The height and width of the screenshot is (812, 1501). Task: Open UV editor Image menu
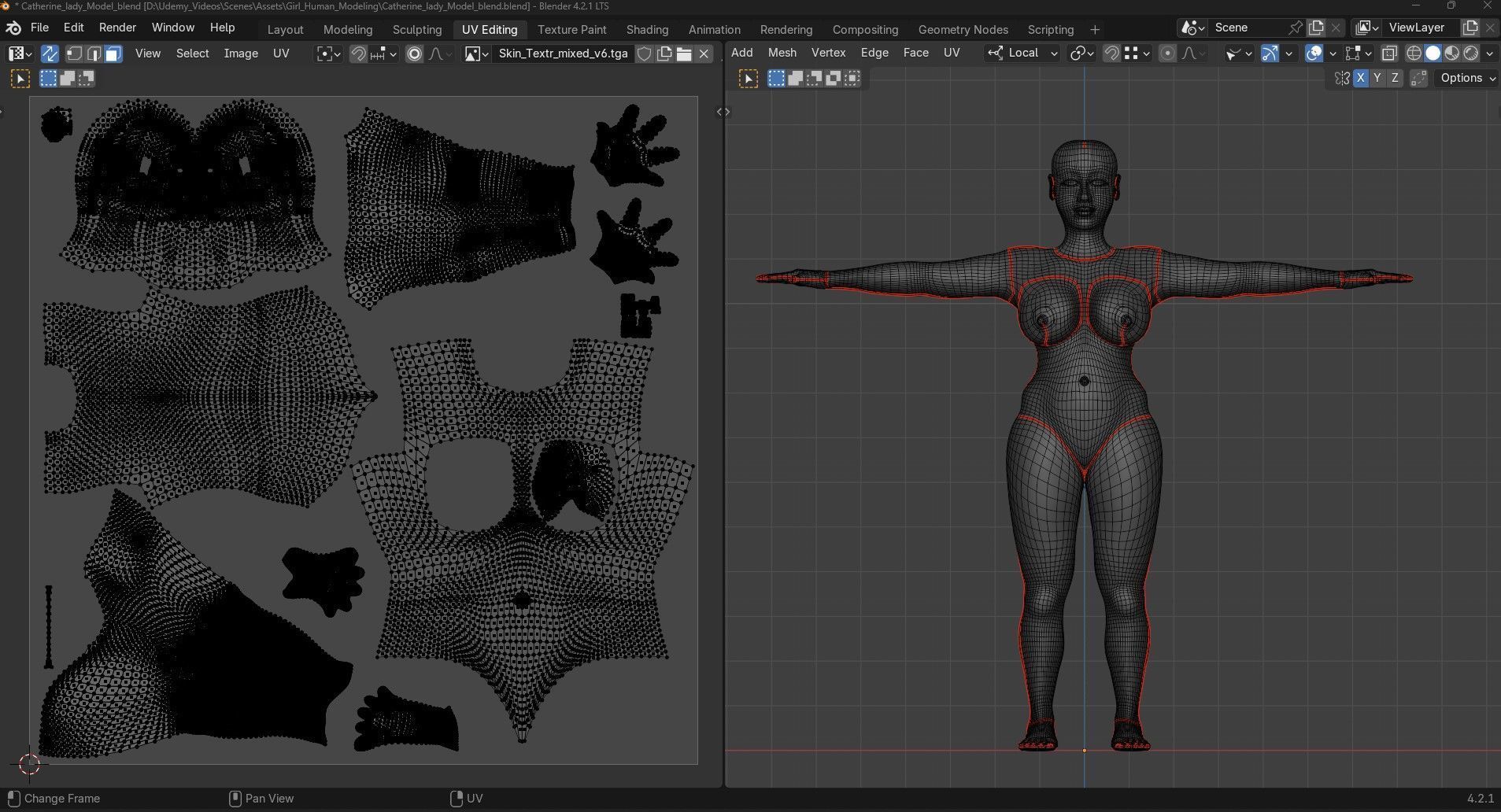[x=241, y=54]
